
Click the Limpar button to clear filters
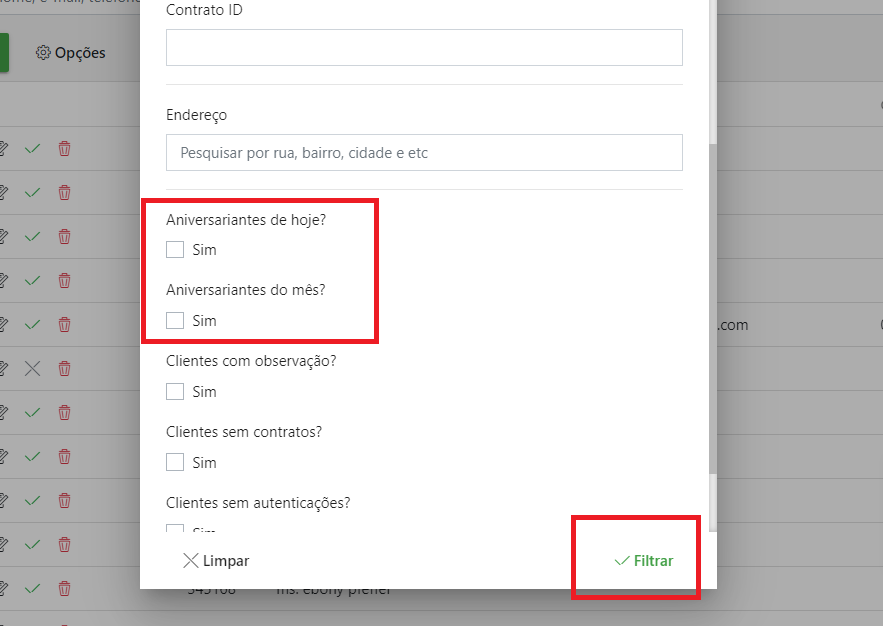coord(216,561)
